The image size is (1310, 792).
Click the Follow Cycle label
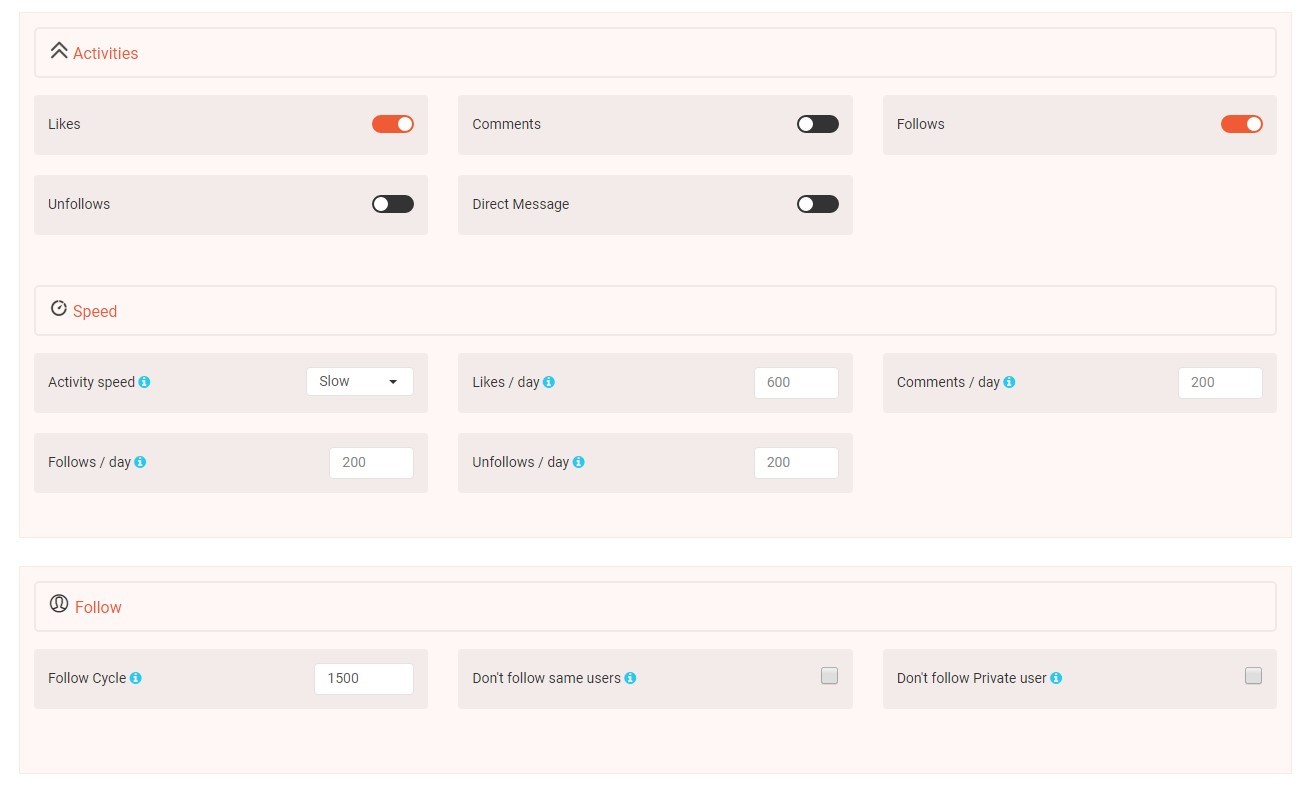tap(87, 678)
